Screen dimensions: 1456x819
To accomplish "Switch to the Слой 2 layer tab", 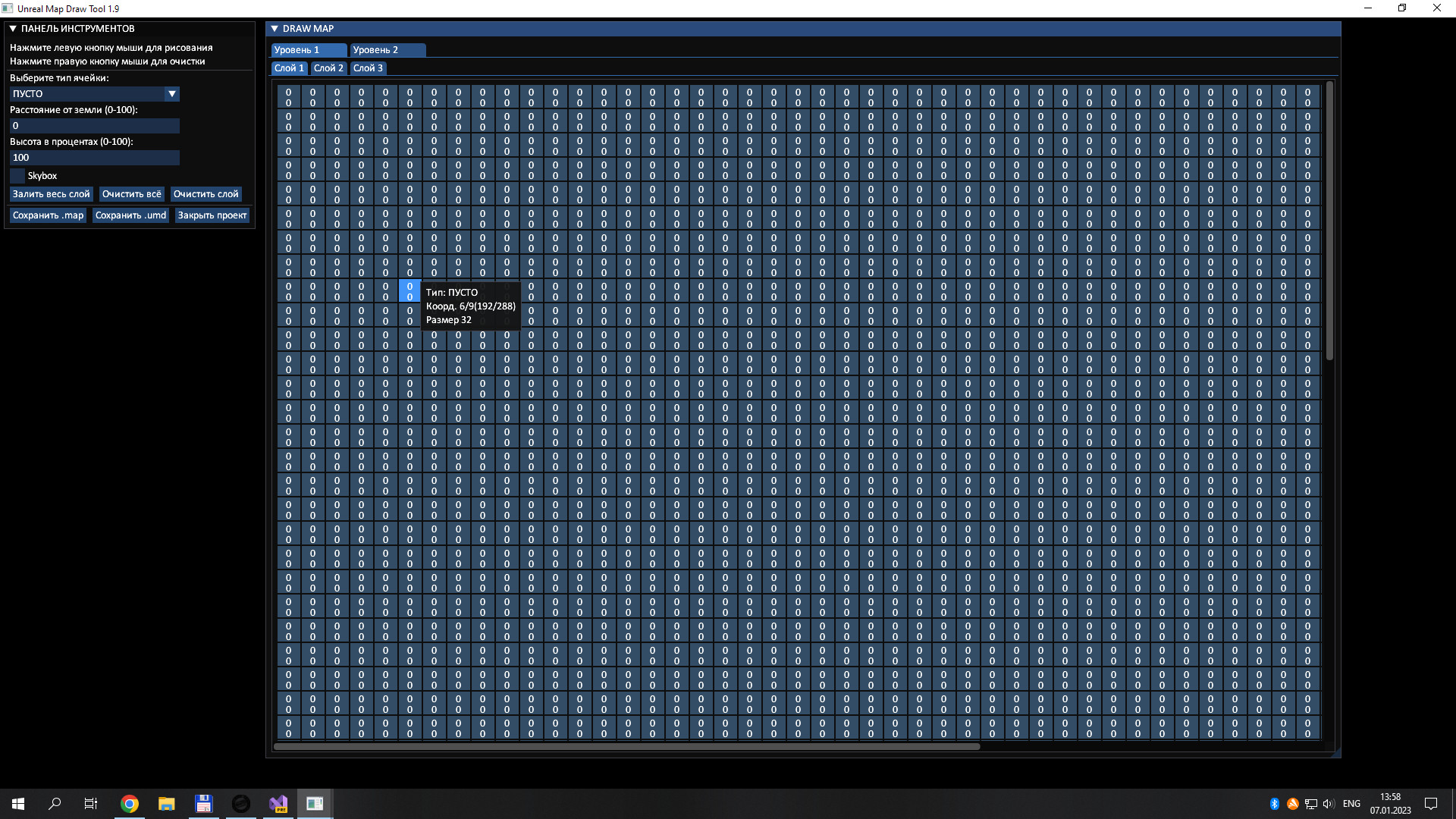I will click(328, 67).
